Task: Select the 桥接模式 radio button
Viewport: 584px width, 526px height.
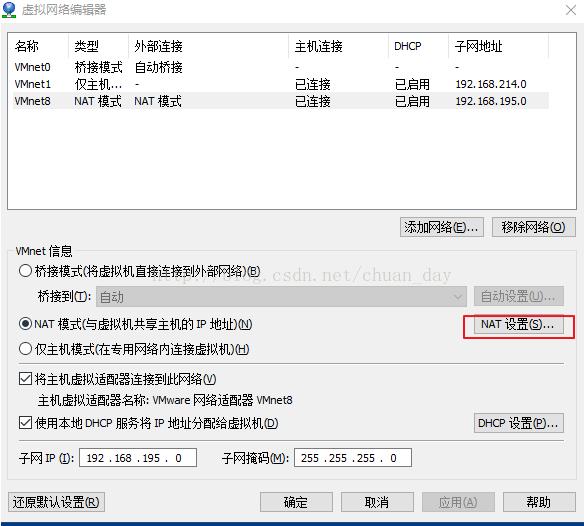Action: click(25, 271)
